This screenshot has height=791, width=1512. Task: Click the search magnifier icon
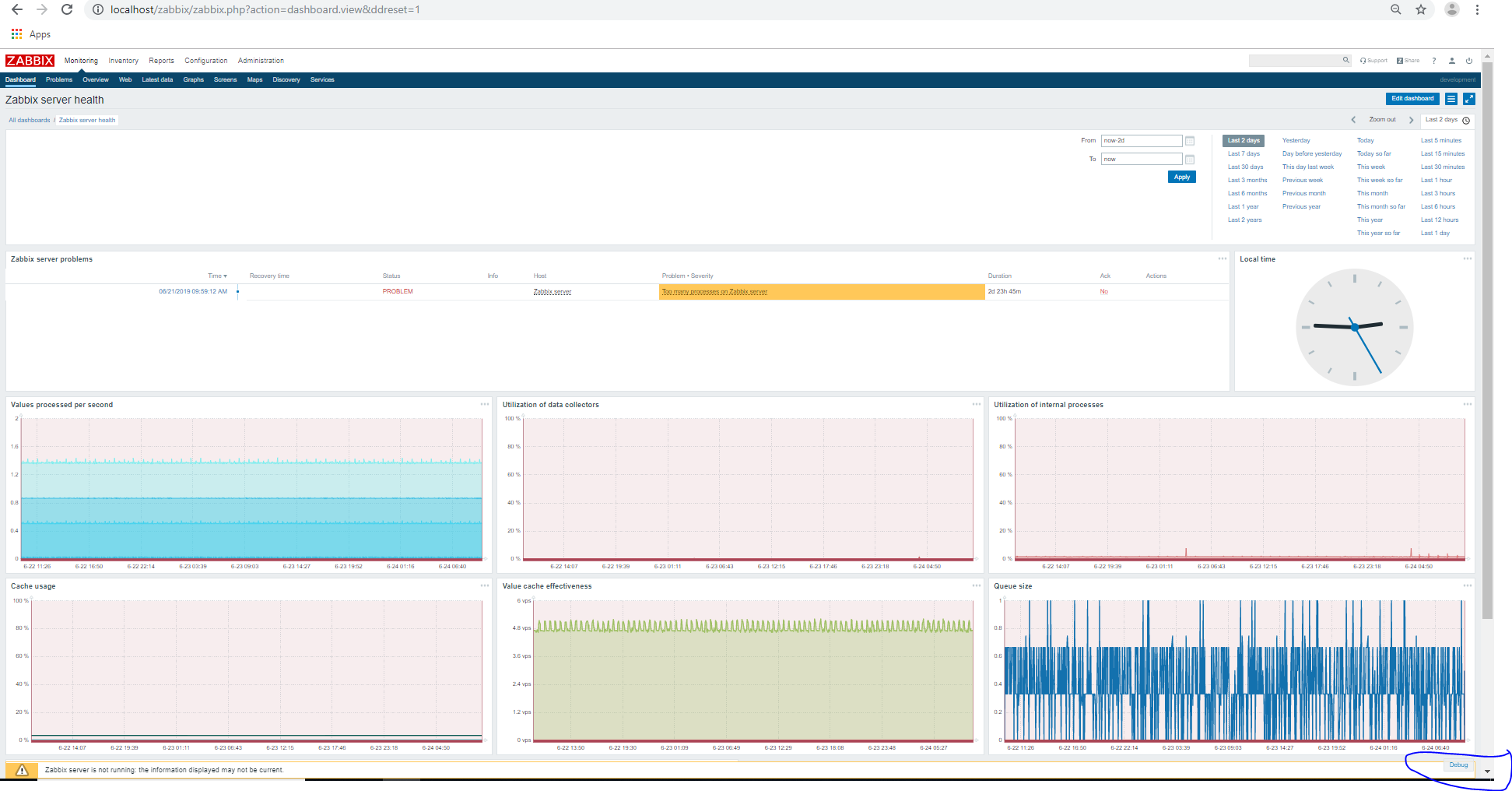[1345, 60]
